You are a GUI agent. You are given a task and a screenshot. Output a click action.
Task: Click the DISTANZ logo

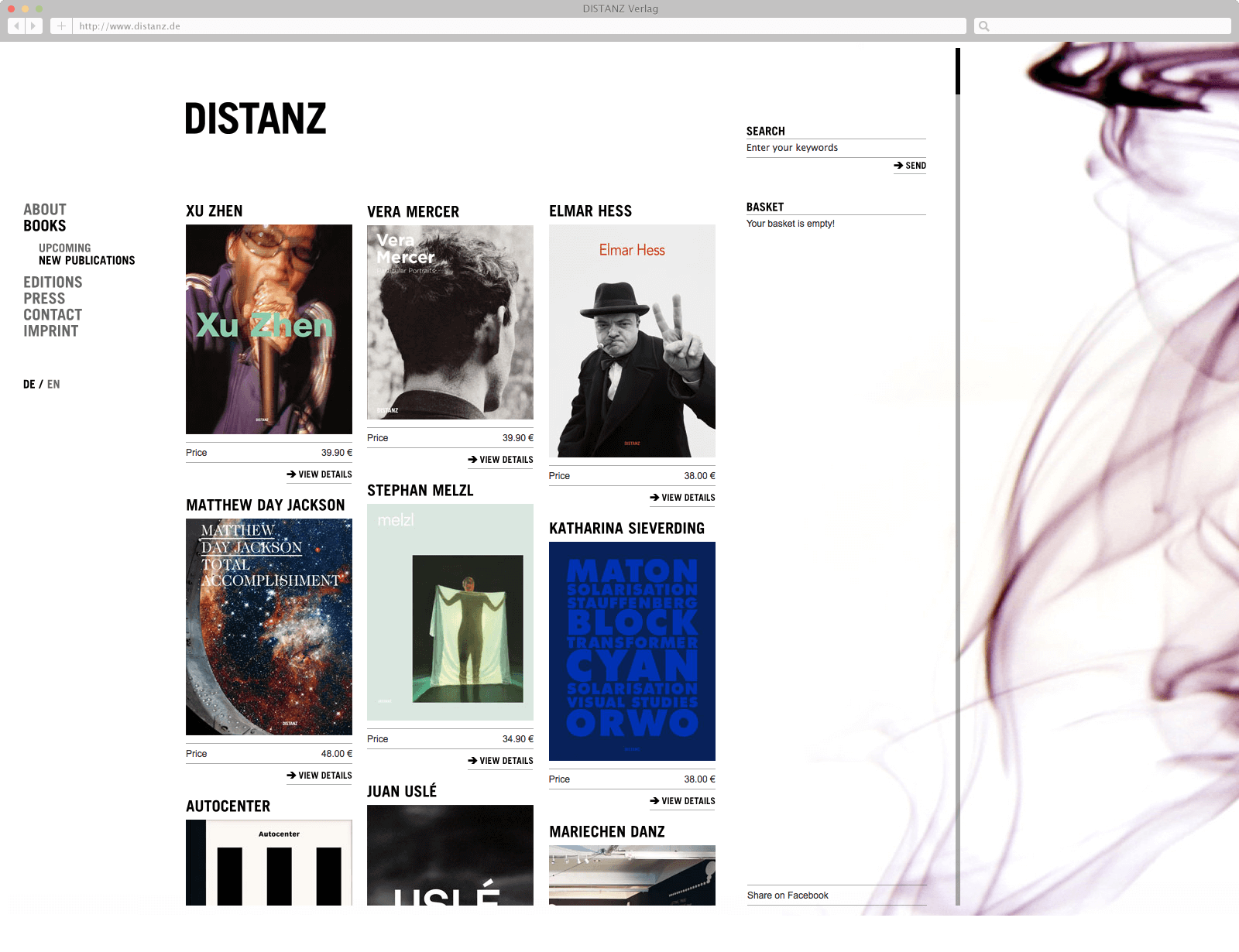[256, 119]
